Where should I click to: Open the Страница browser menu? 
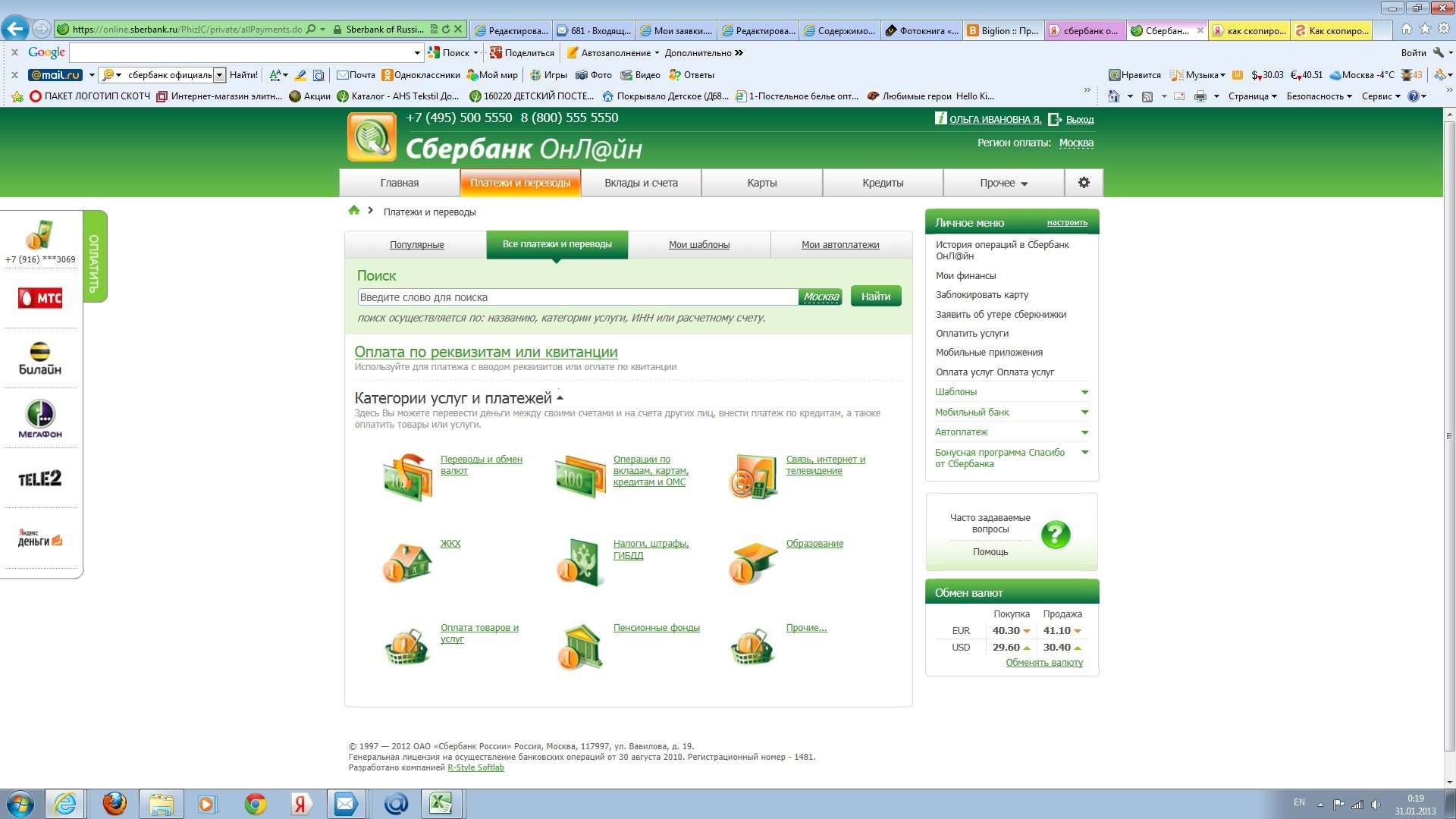[x=1252, y=96]
